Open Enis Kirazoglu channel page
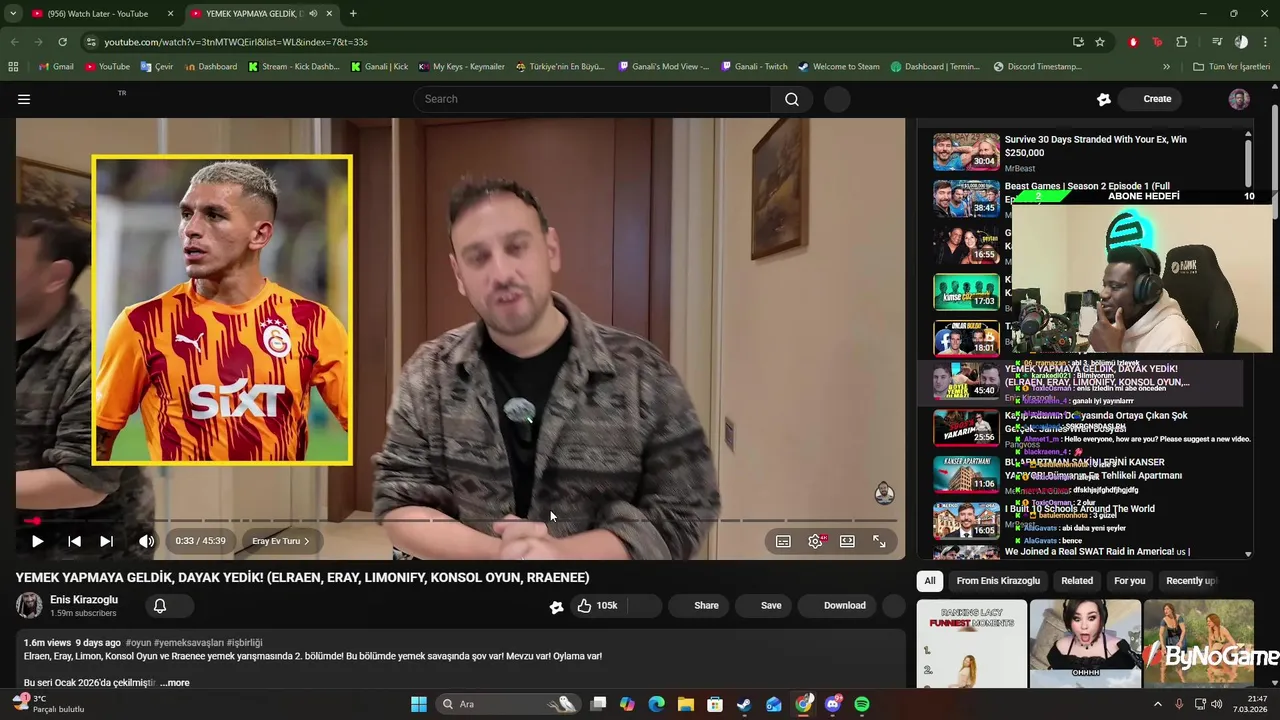Image resolution: width=1280 pixels, height=720 pixels. (x=84, y=600)
